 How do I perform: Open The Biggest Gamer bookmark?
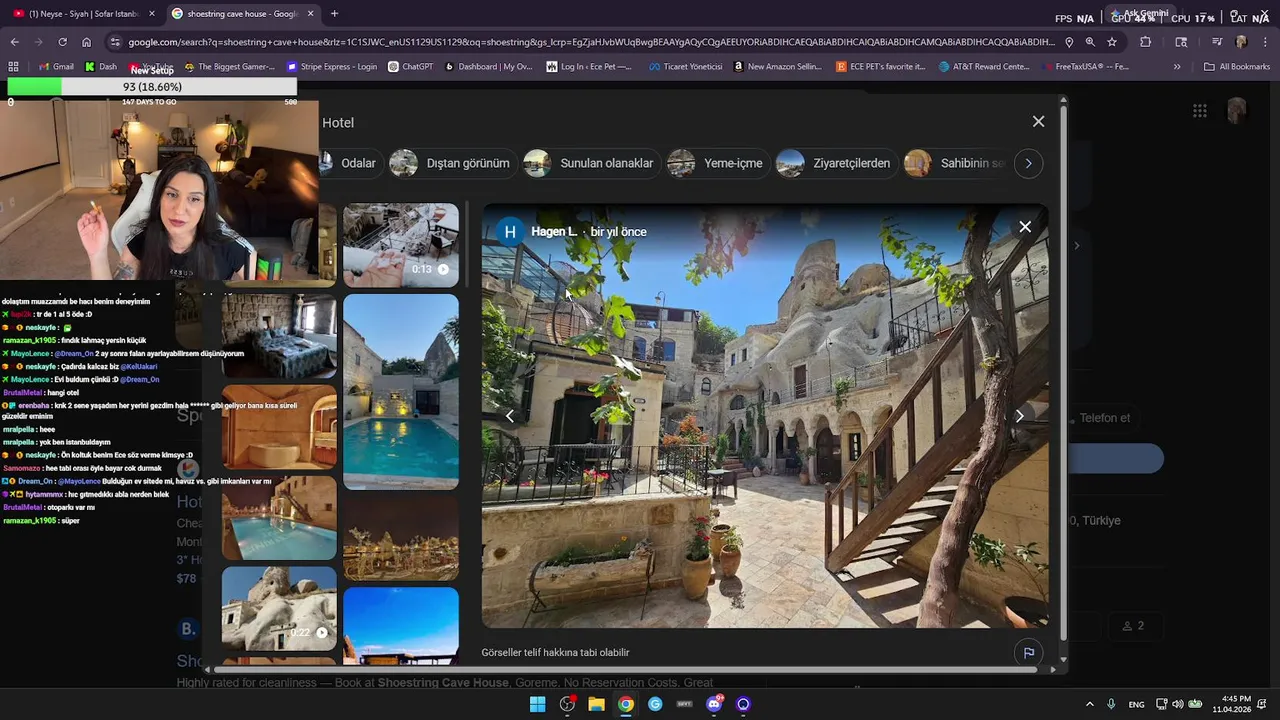coord(229,66)
